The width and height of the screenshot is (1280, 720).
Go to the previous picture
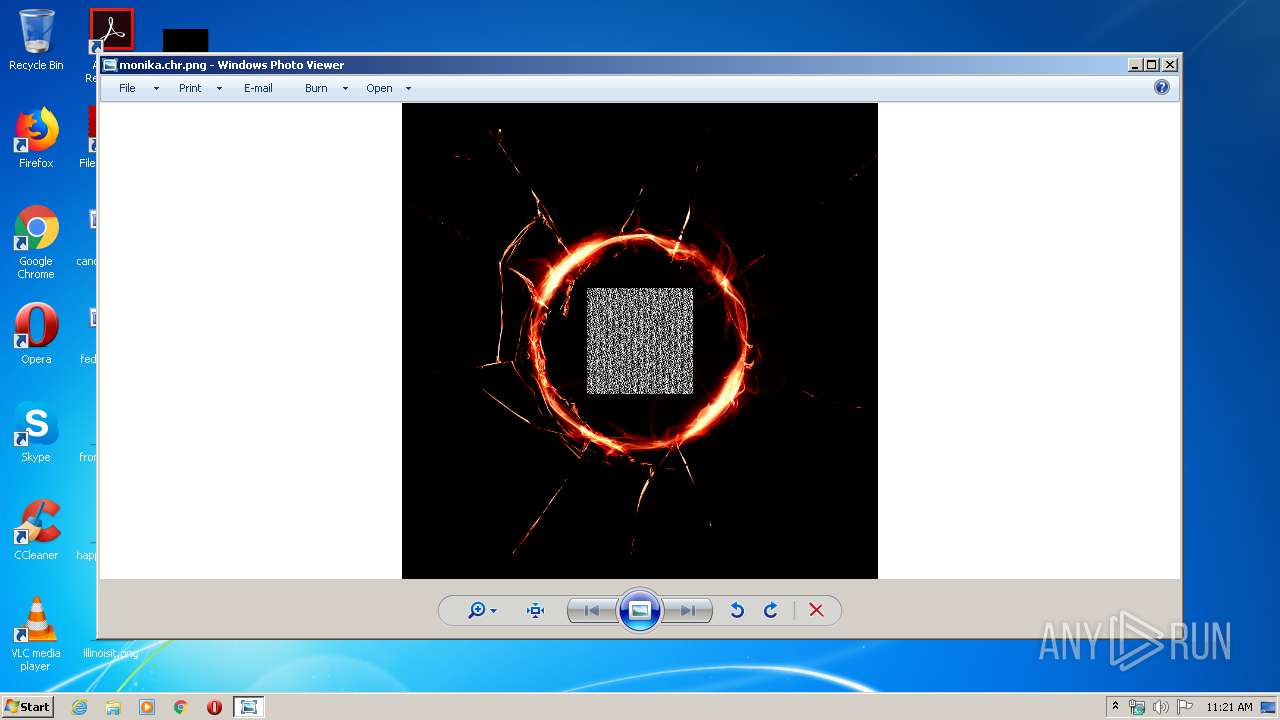(x=592, y=610)
